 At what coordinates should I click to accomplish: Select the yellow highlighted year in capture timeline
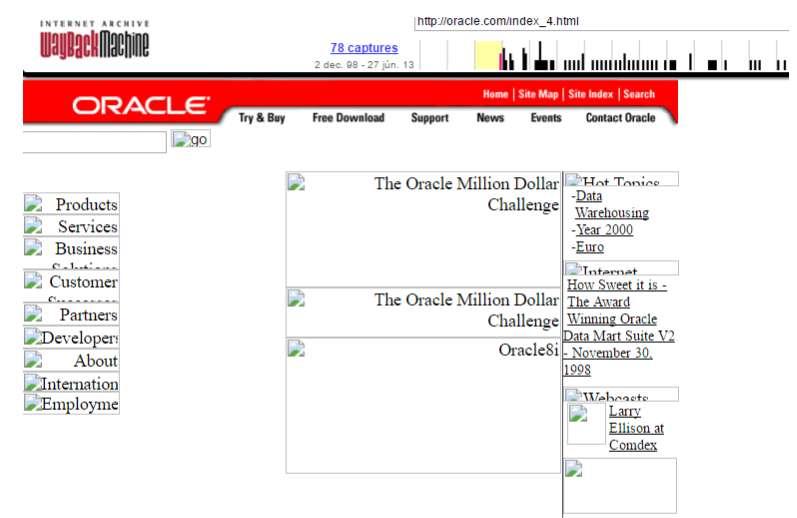pos(488,56)
